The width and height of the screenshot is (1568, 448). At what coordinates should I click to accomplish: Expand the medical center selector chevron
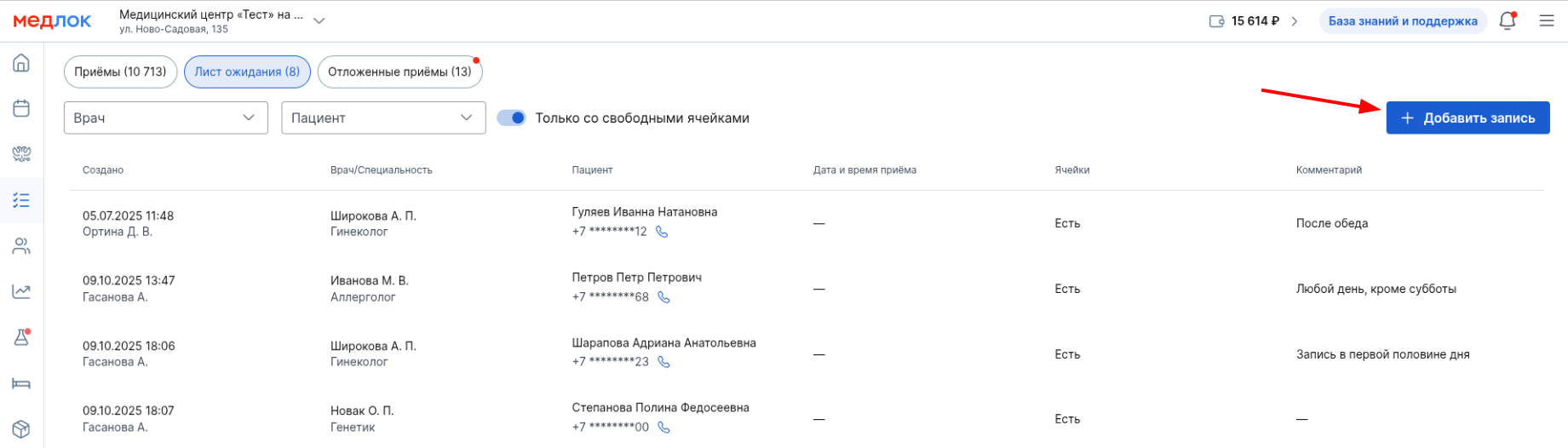coord(319,20)
